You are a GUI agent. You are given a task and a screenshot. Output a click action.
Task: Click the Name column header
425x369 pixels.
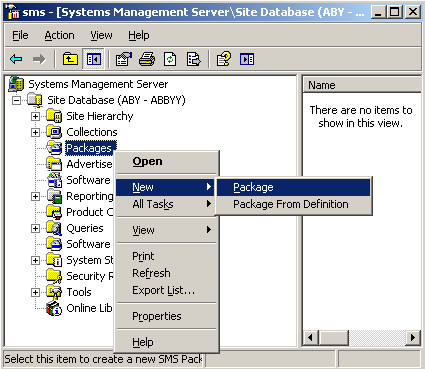coord(362,85)
